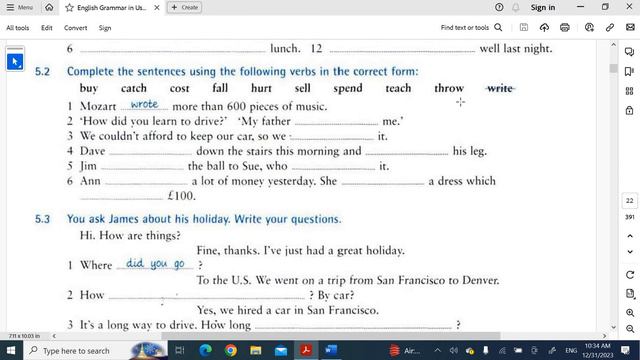Go to next page down chevron
Viewport: 640px width, 360px height.
[x=630, y=252]
